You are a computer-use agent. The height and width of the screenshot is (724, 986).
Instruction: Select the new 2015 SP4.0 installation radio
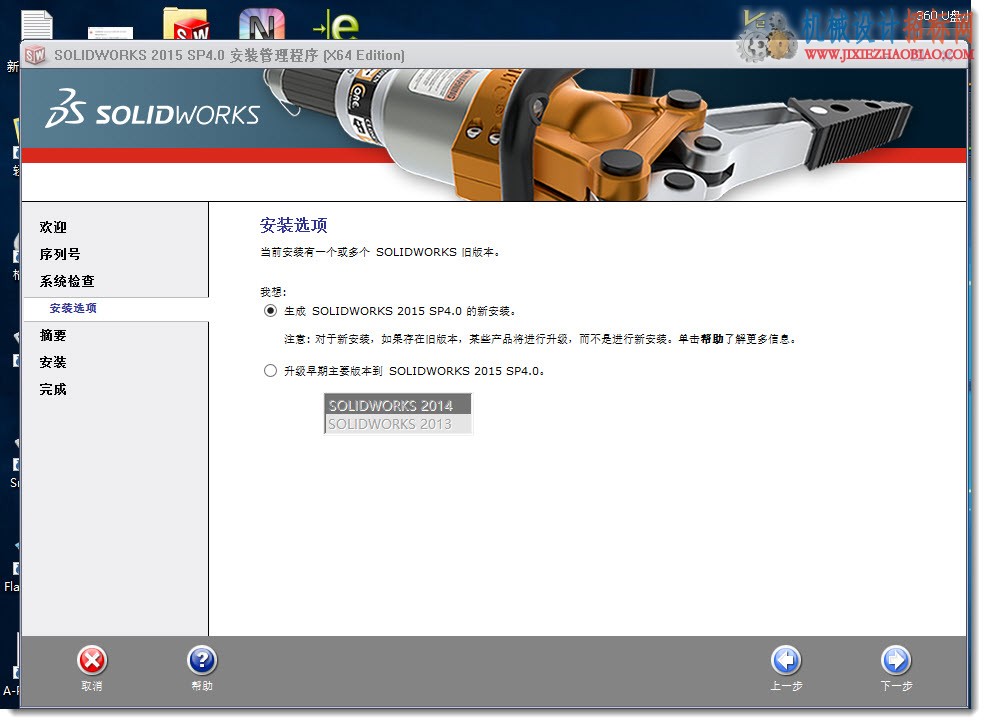[x=270, y=311]
